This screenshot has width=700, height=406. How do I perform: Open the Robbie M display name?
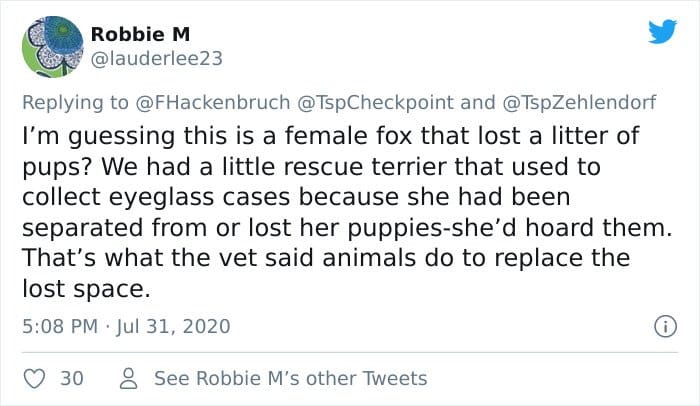pyautogui.click(x=141, y=34)
